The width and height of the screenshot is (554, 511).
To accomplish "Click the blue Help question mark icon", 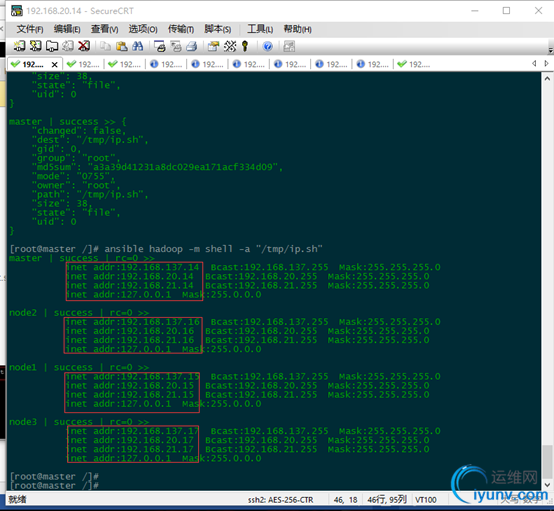I will click(268, 46).
